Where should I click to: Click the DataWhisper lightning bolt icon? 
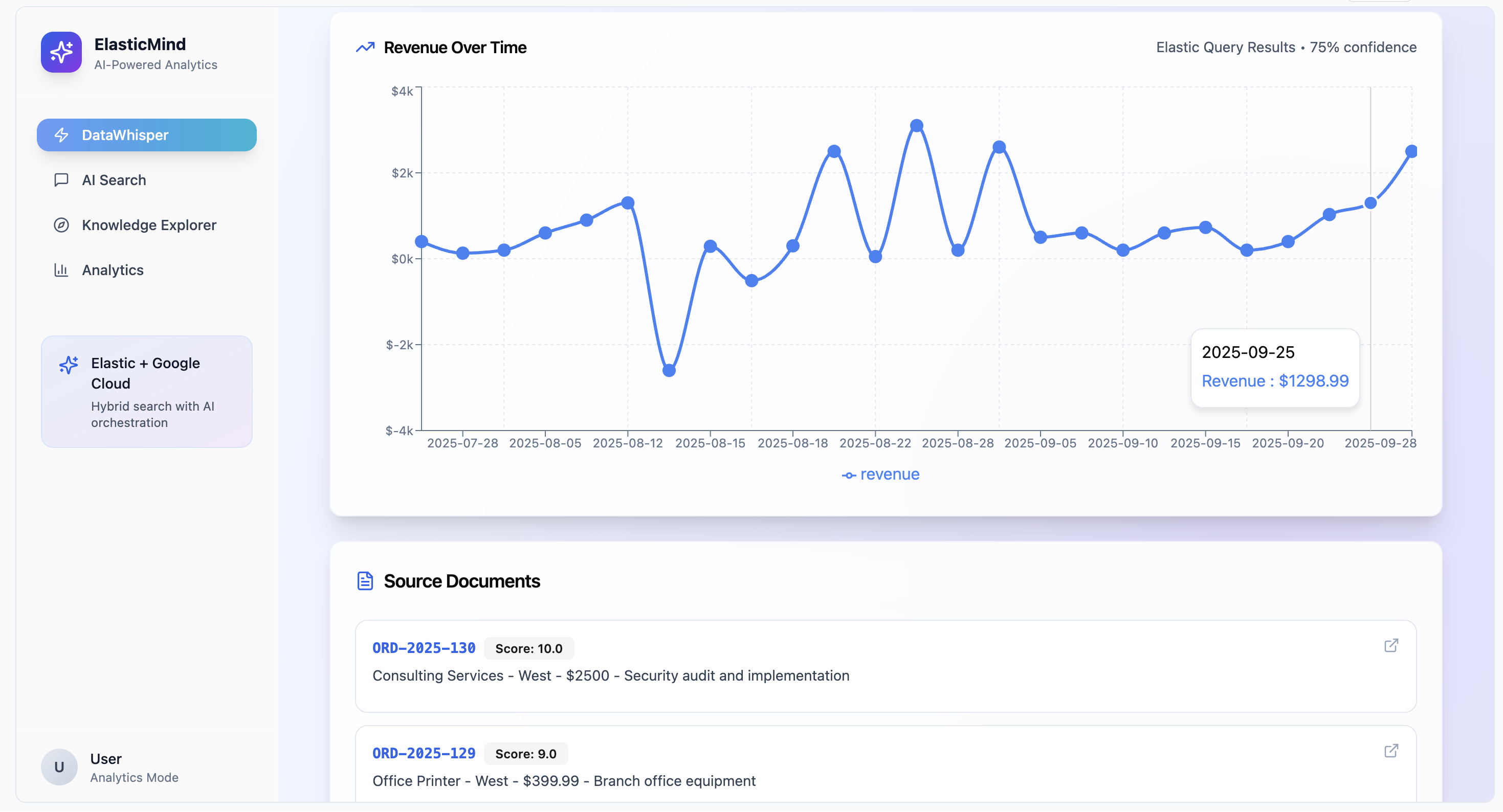[61, 136]
